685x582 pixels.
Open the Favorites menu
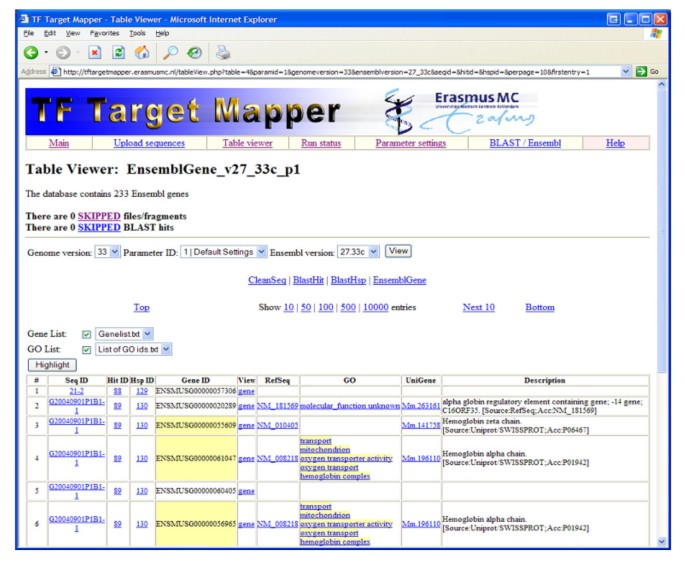(104, 33)
